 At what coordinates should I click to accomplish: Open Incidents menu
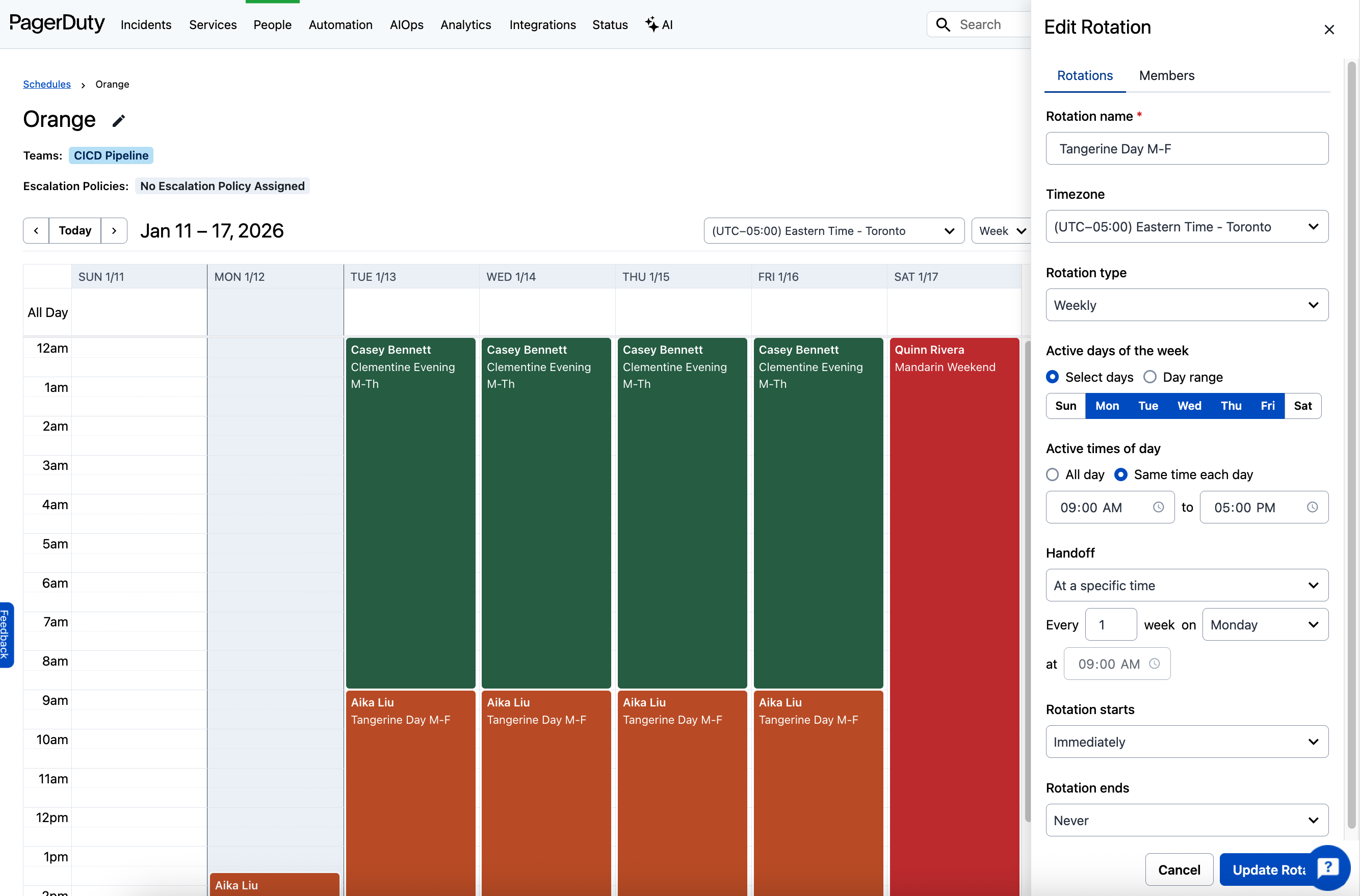(x=146, y=24)
